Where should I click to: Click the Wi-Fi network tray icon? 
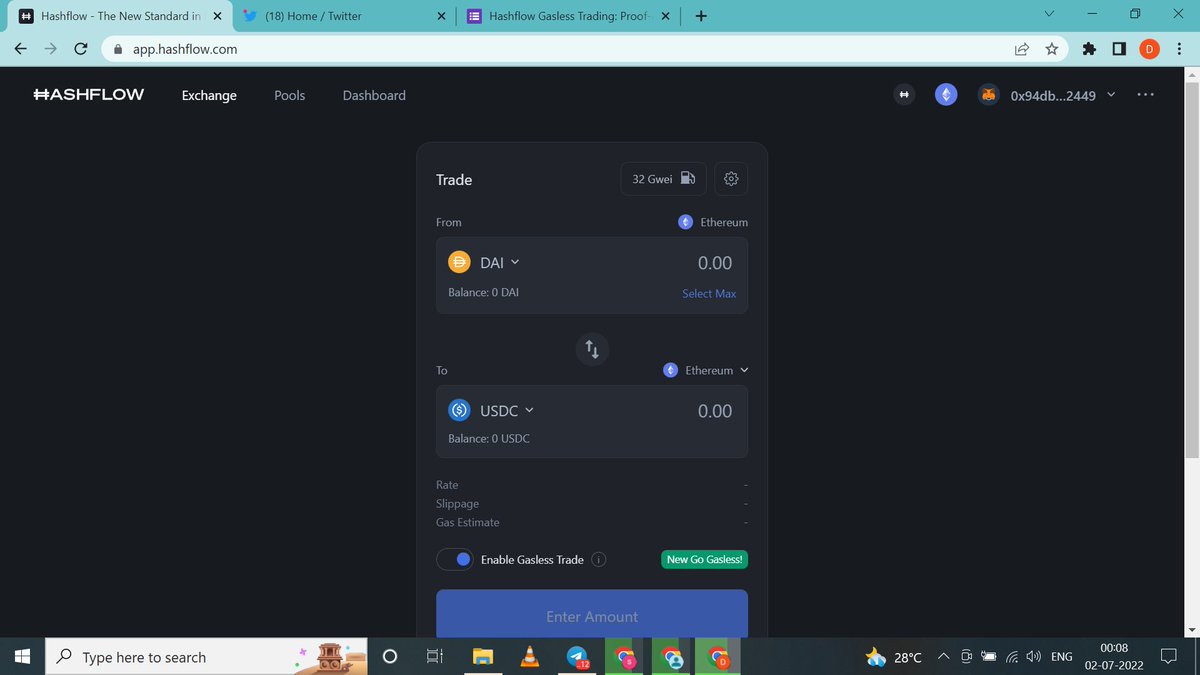click(x=1012, y=657)
